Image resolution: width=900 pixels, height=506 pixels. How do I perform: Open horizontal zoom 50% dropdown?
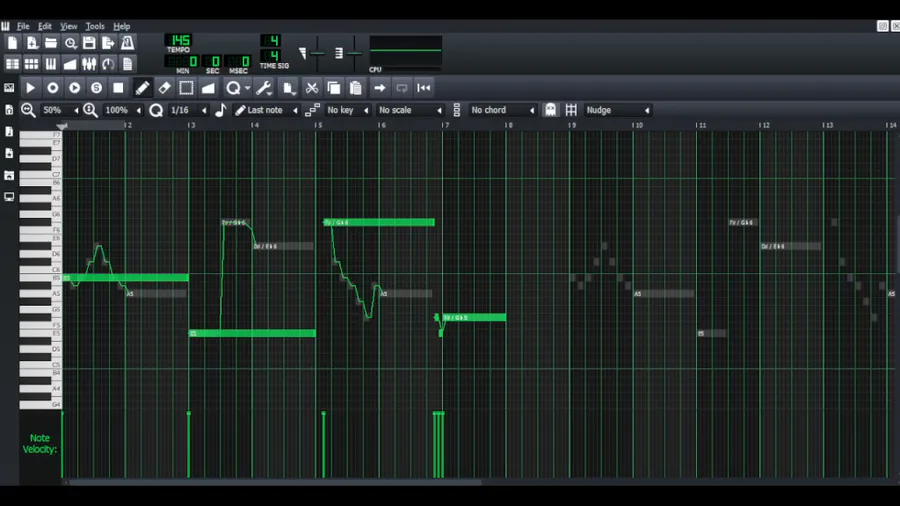pos(60,110)
